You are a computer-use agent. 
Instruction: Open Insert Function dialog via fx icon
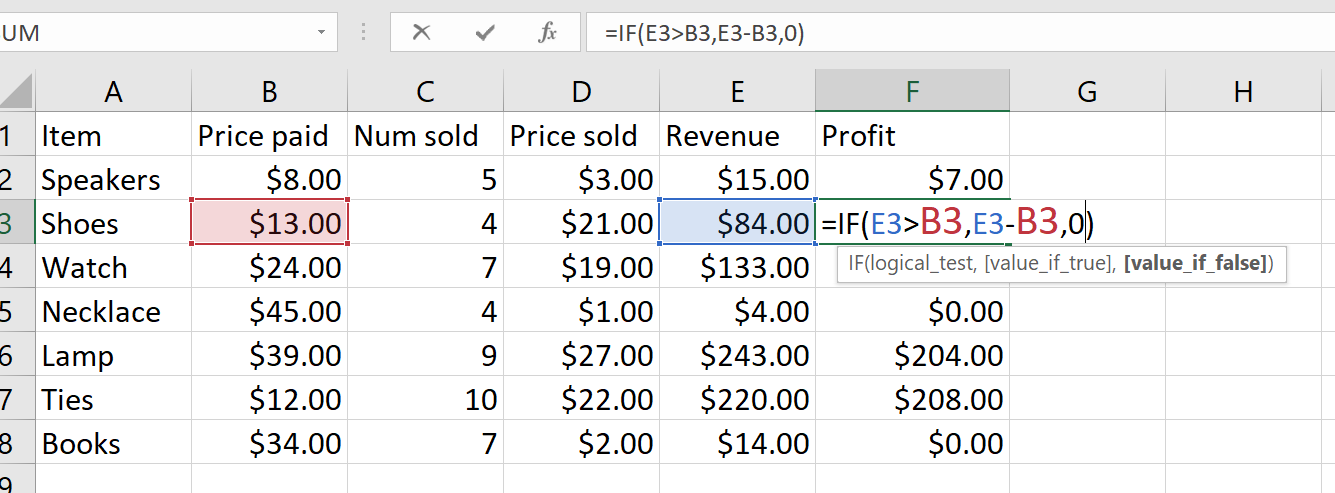pyautogui.click(x=547, y=33)
